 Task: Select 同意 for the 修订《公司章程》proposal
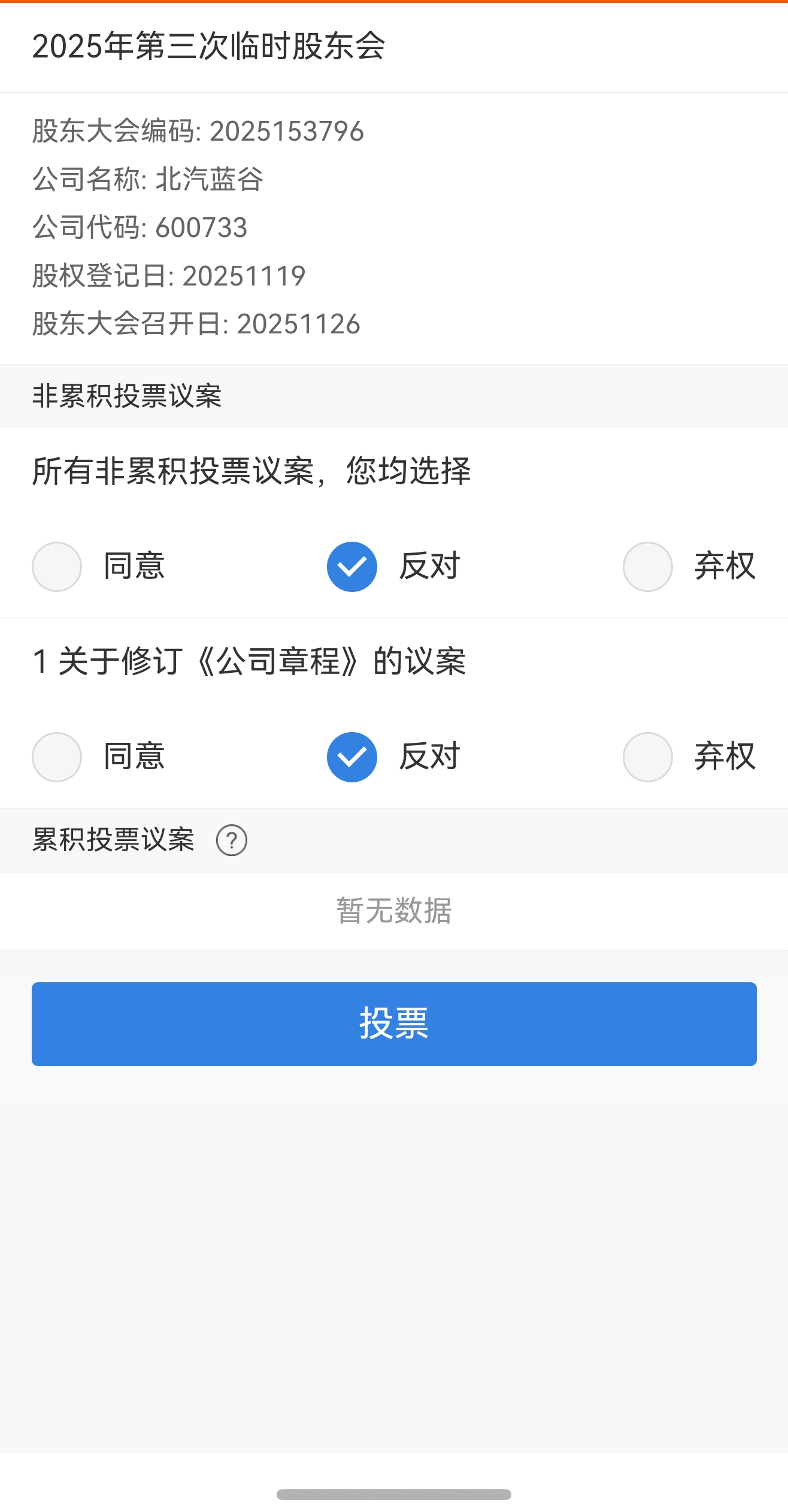tap(57, 757)
